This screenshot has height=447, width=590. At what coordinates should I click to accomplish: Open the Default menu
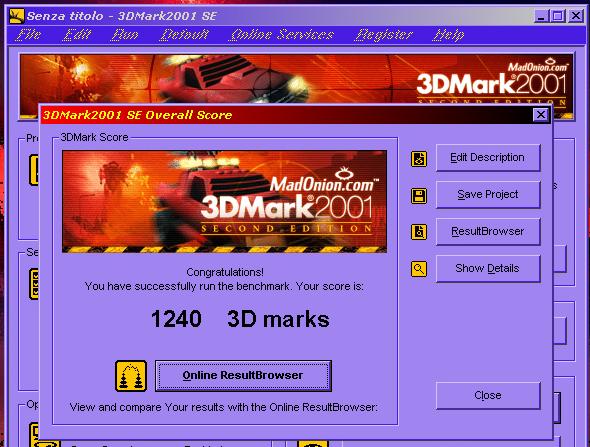click(184, 35)
